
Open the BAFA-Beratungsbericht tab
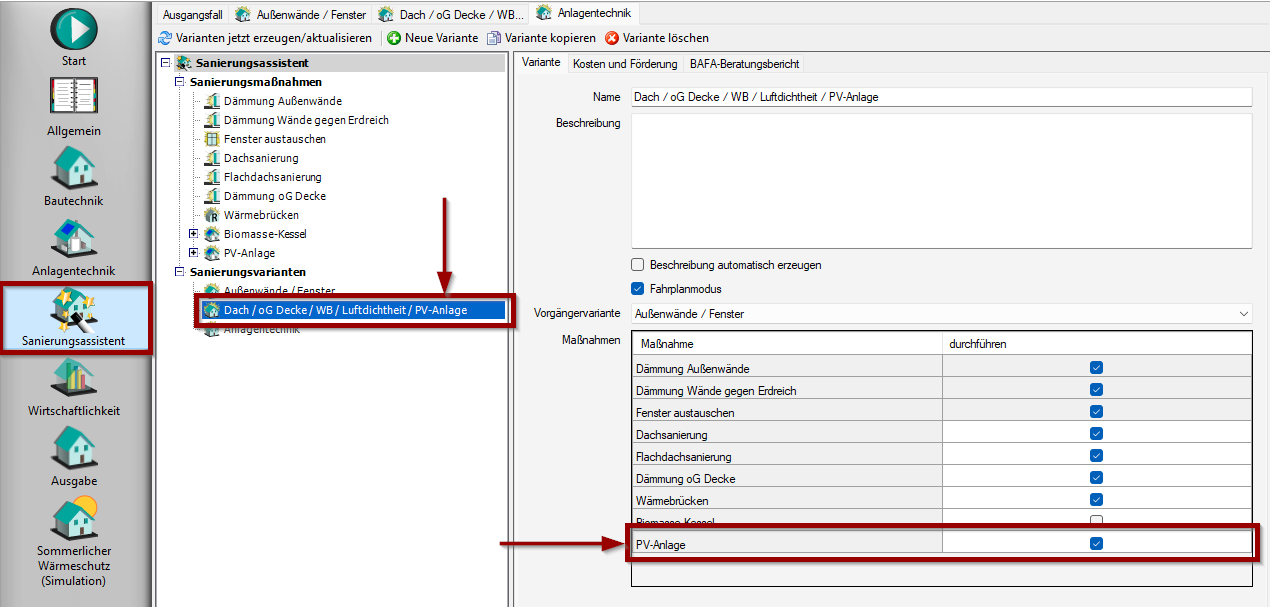pyautogui.click(x=744, y=64)
